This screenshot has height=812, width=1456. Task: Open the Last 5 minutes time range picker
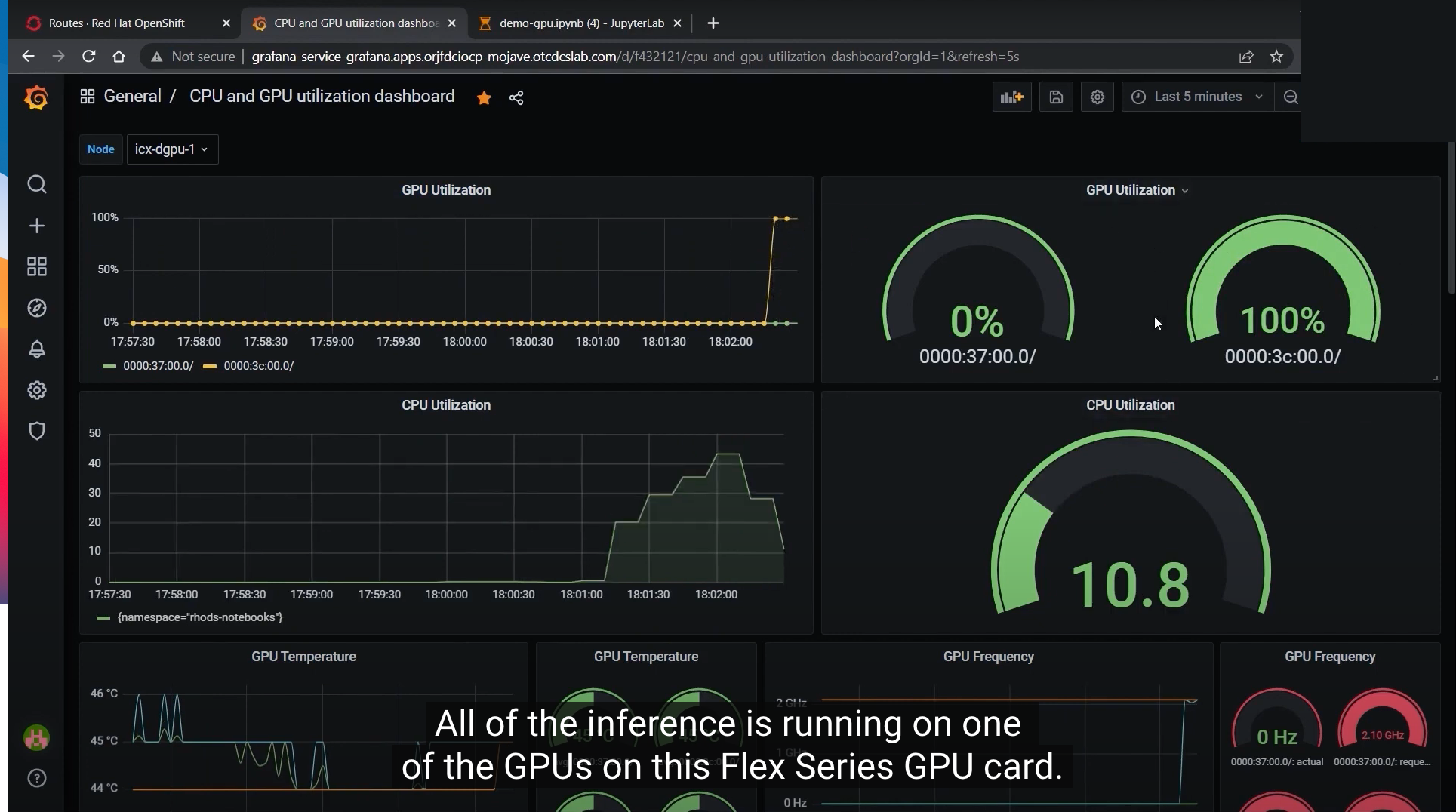1197,97
